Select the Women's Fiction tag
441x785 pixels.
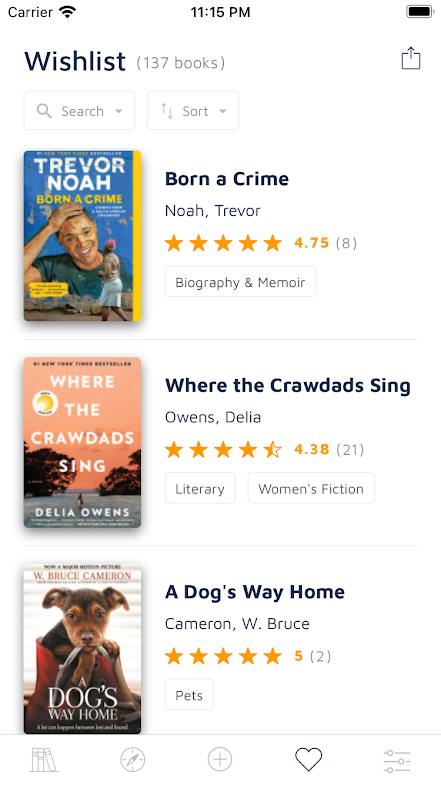coord(311,488)
